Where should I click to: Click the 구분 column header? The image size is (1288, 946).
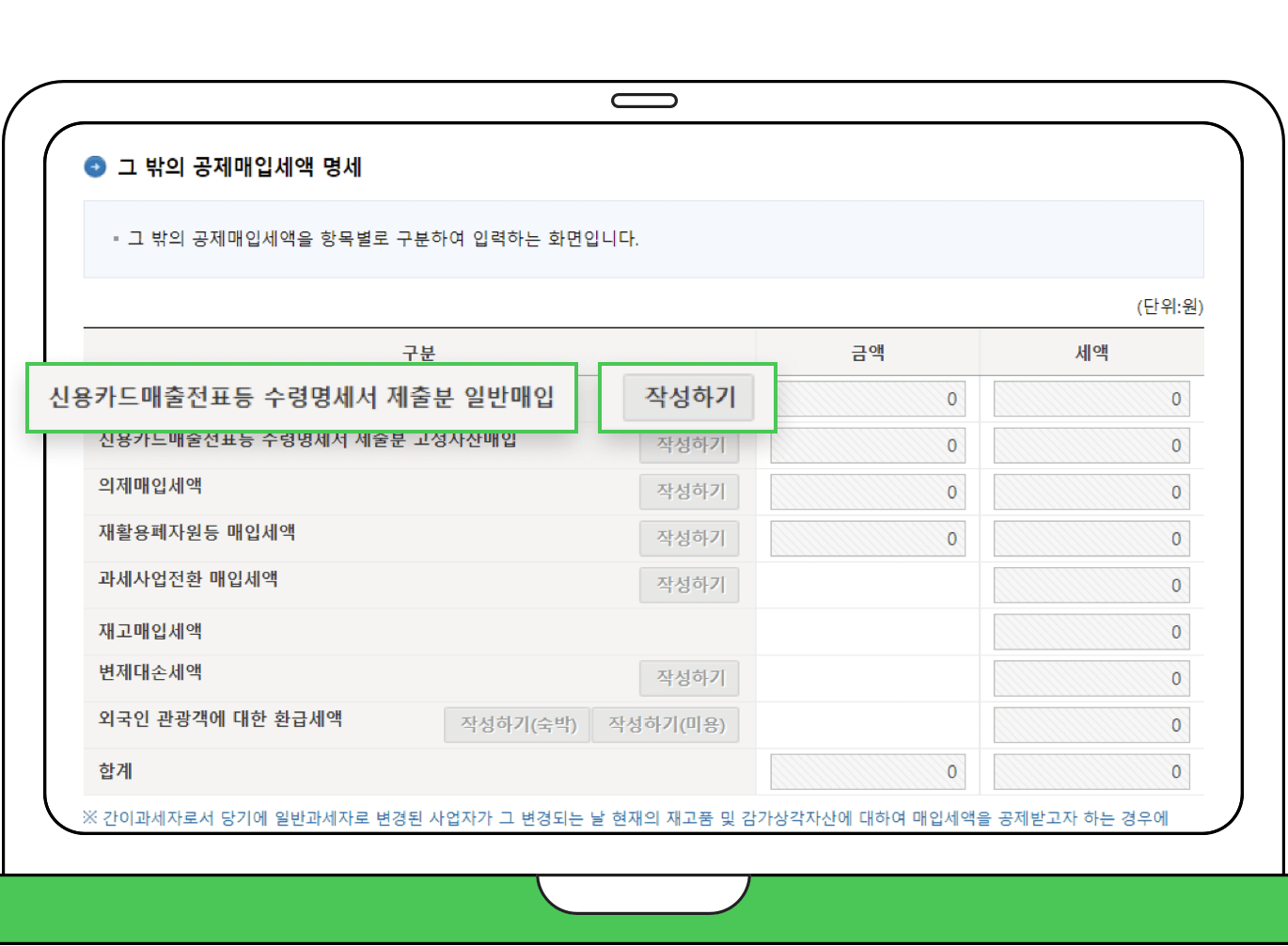[x=417, y=351]
